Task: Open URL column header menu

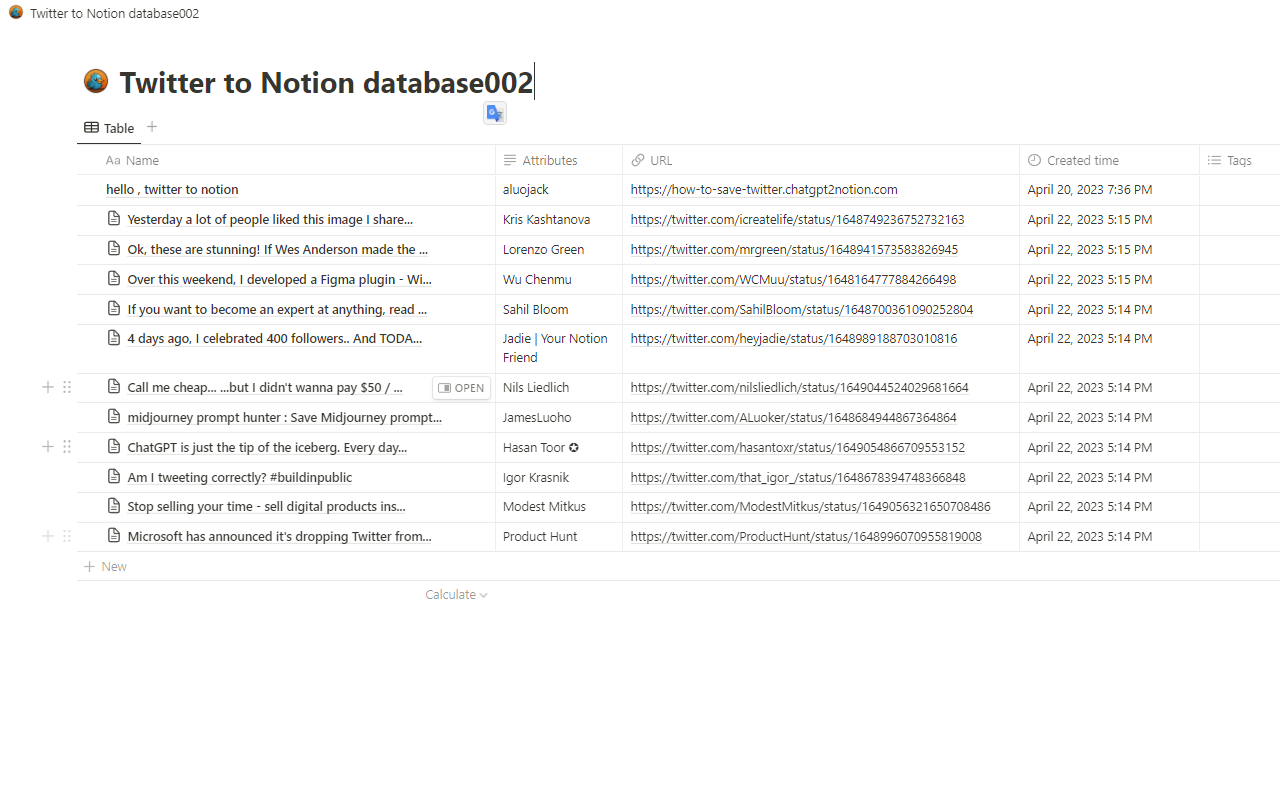Action: point(821,160)
